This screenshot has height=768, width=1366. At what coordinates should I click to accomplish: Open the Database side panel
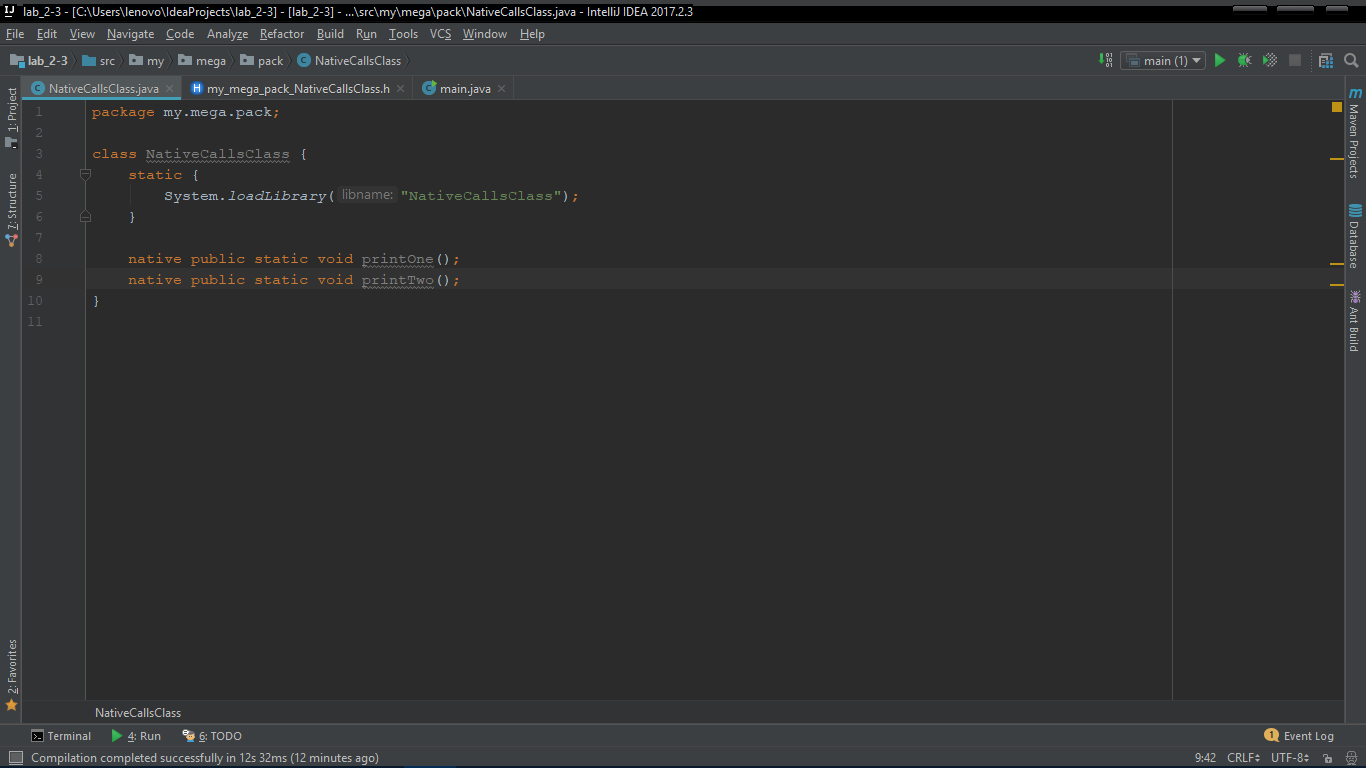tap(1354, 236)
